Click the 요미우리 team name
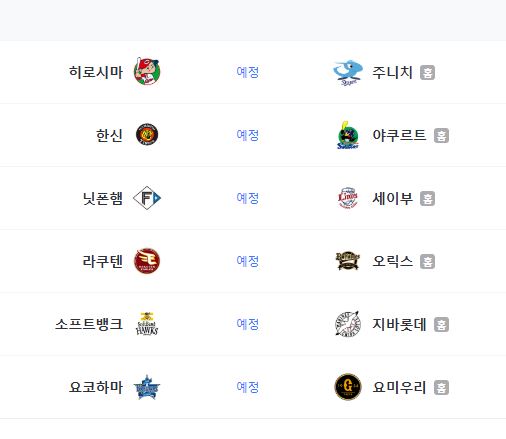The height and width of the screenshot is (439, 506). pyautogui.click(x=399, y=387)
